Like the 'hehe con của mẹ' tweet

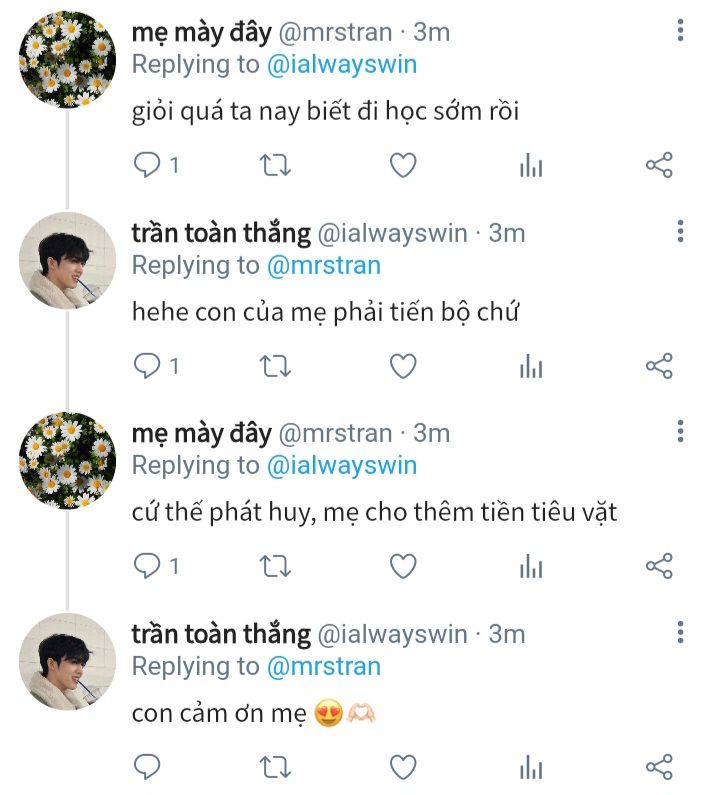pos(402,366)
